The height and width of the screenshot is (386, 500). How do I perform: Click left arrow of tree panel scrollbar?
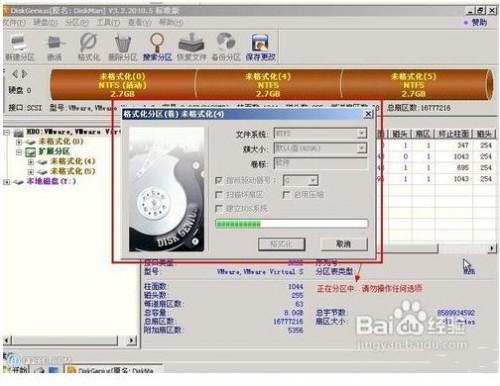8,340
